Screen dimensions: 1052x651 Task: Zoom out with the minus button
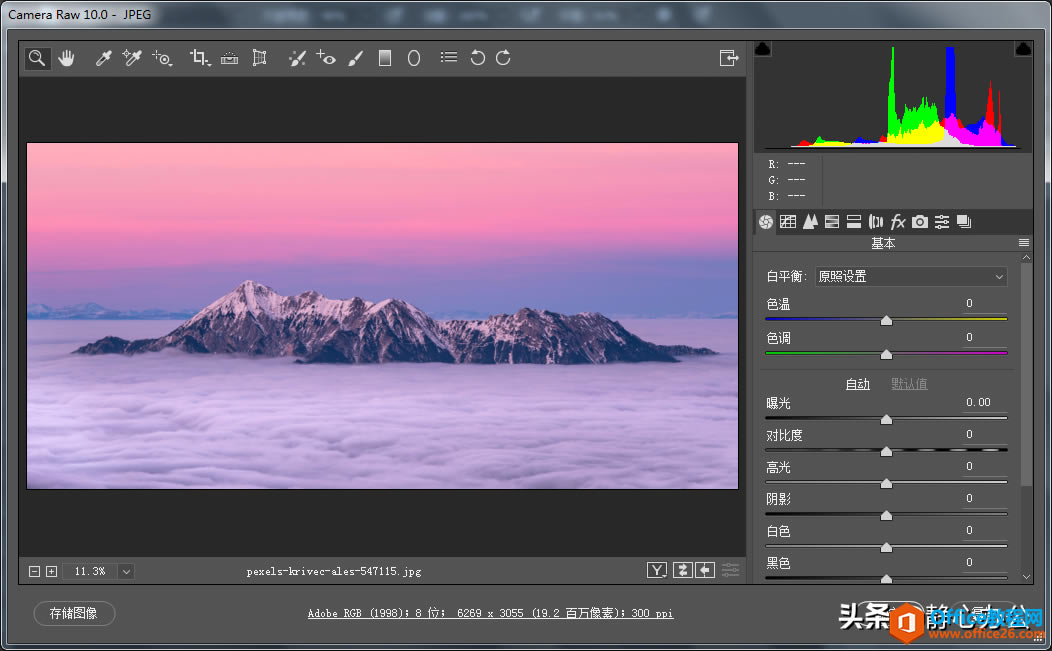coord(34,571)
